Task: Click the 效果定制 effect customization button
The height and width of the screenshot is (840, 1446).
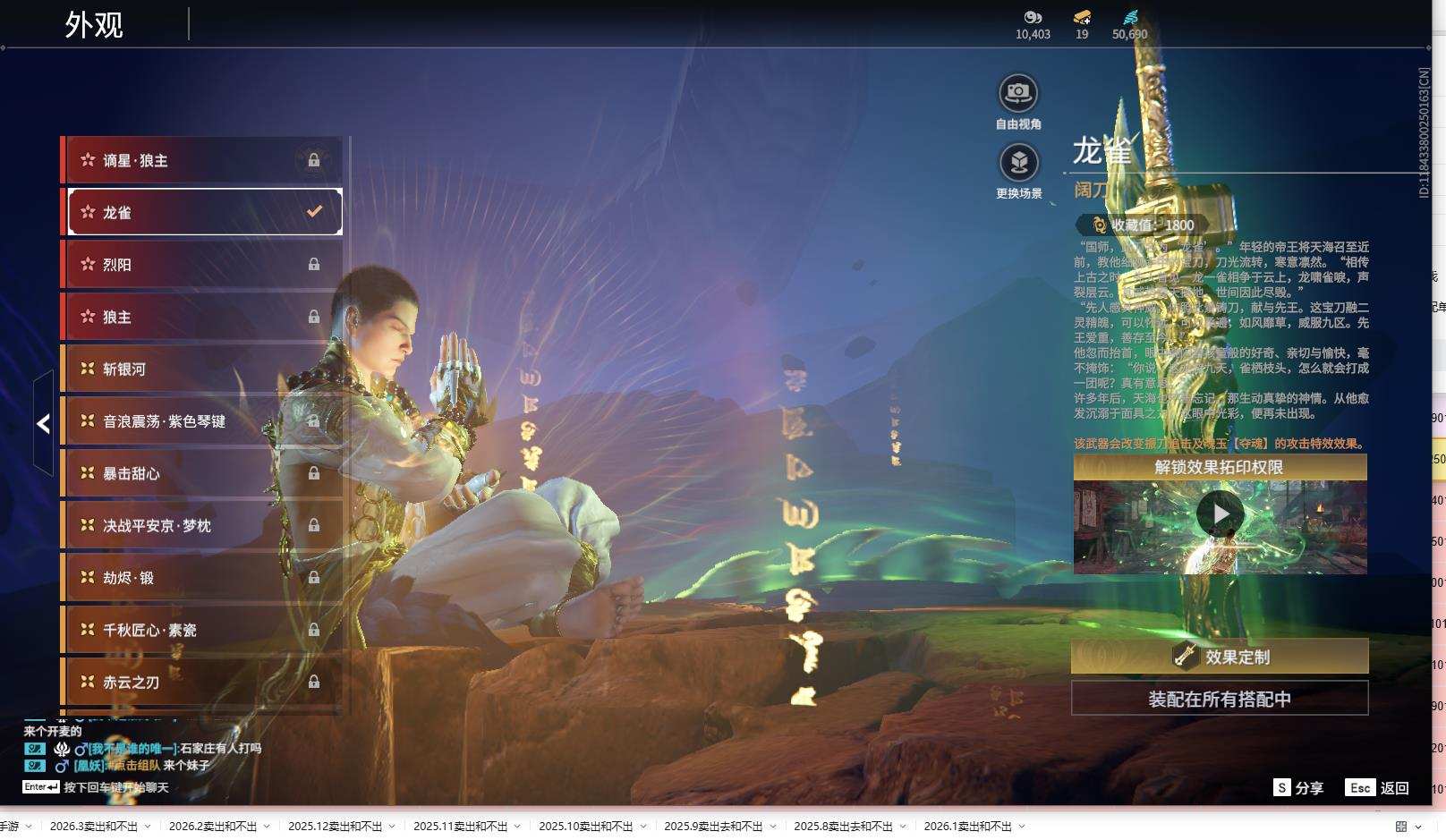Action: click(1220, 657)
